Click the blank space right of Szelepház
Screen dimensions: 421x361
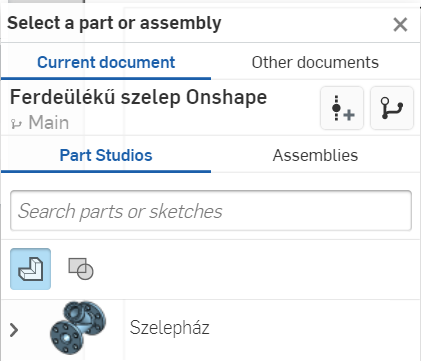(313, 328)
